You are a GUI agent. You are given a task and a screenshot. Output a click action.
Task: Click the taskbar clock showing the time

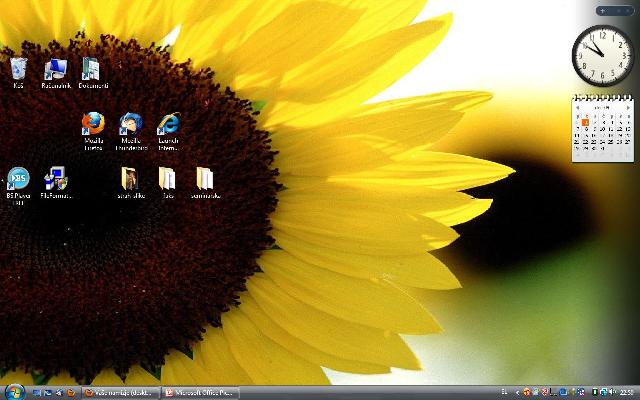tap(627, 392)
